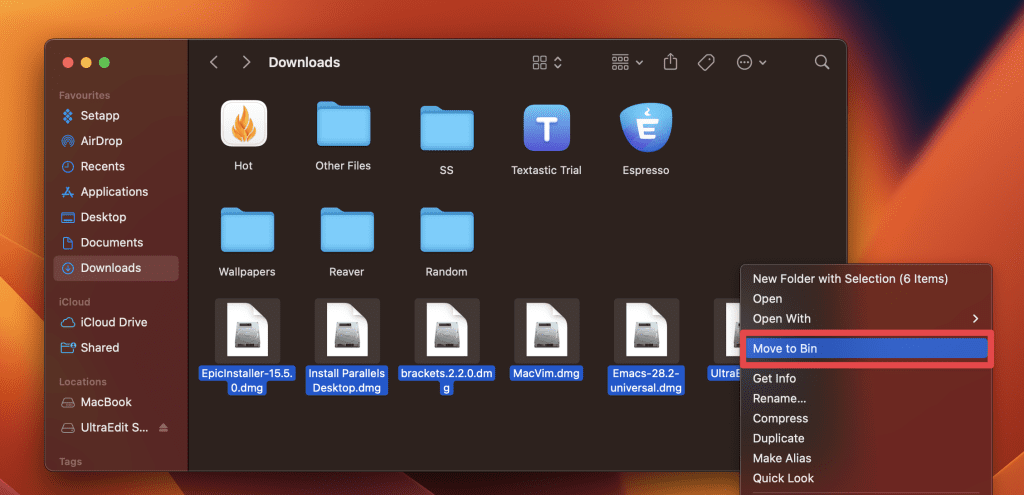Go forward with the right chevron
Screen dimensions: 1024x495
pos(246,62)
